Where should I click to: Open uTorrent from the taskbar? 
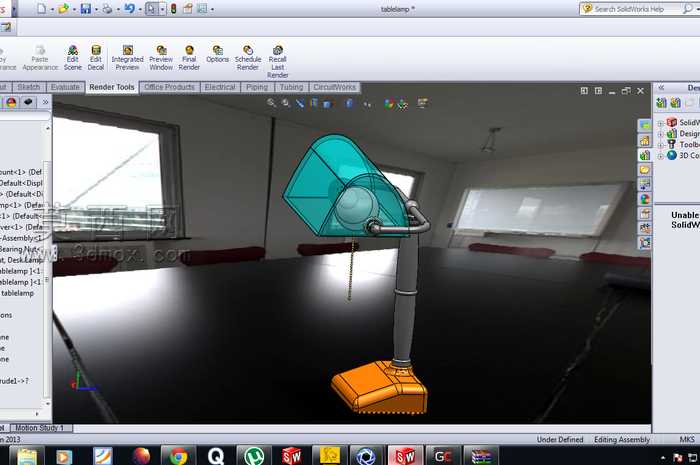click(x=254, y=456)
